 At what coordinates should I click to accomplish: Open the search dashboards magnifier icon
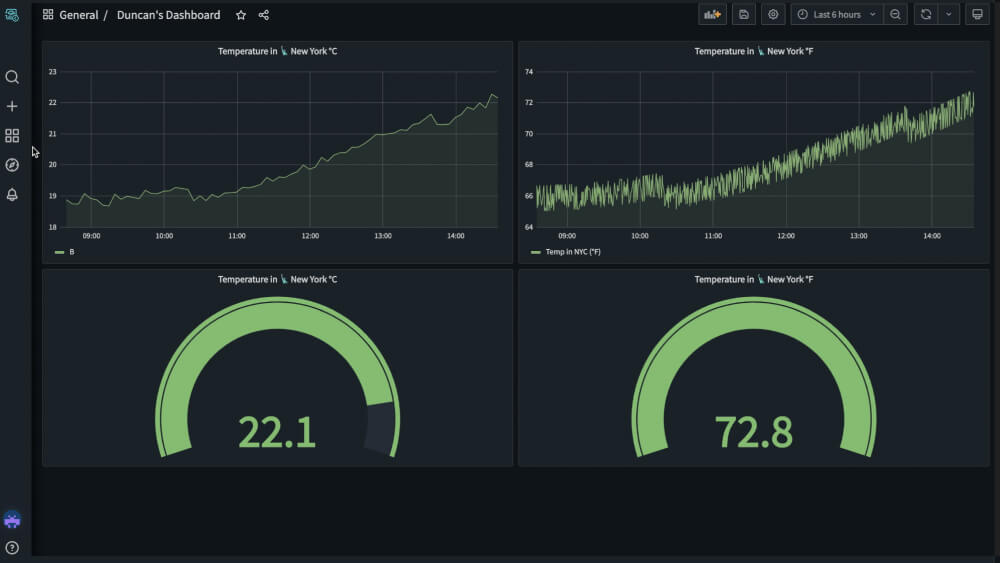click(x=12, y=77)
